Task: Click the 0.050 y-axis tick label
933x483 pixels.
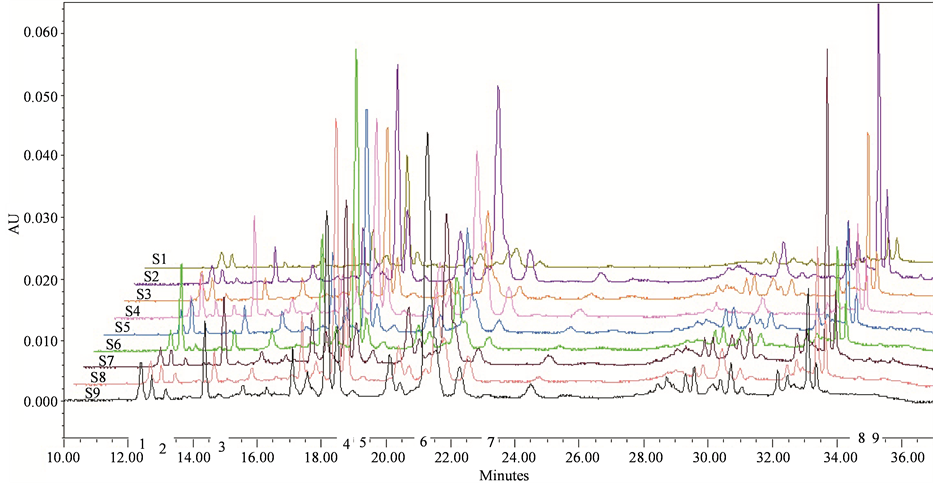Action: [41, 95]
